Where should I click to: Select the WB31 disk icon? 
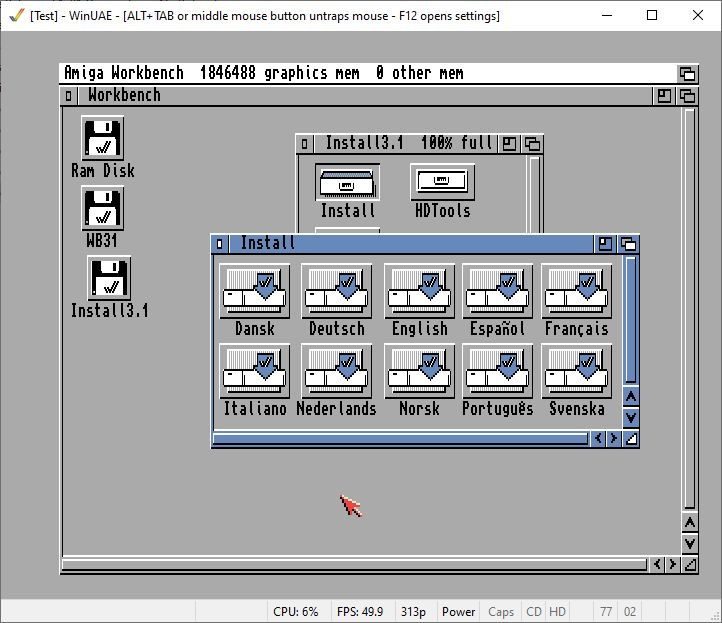tap(103, 208)
